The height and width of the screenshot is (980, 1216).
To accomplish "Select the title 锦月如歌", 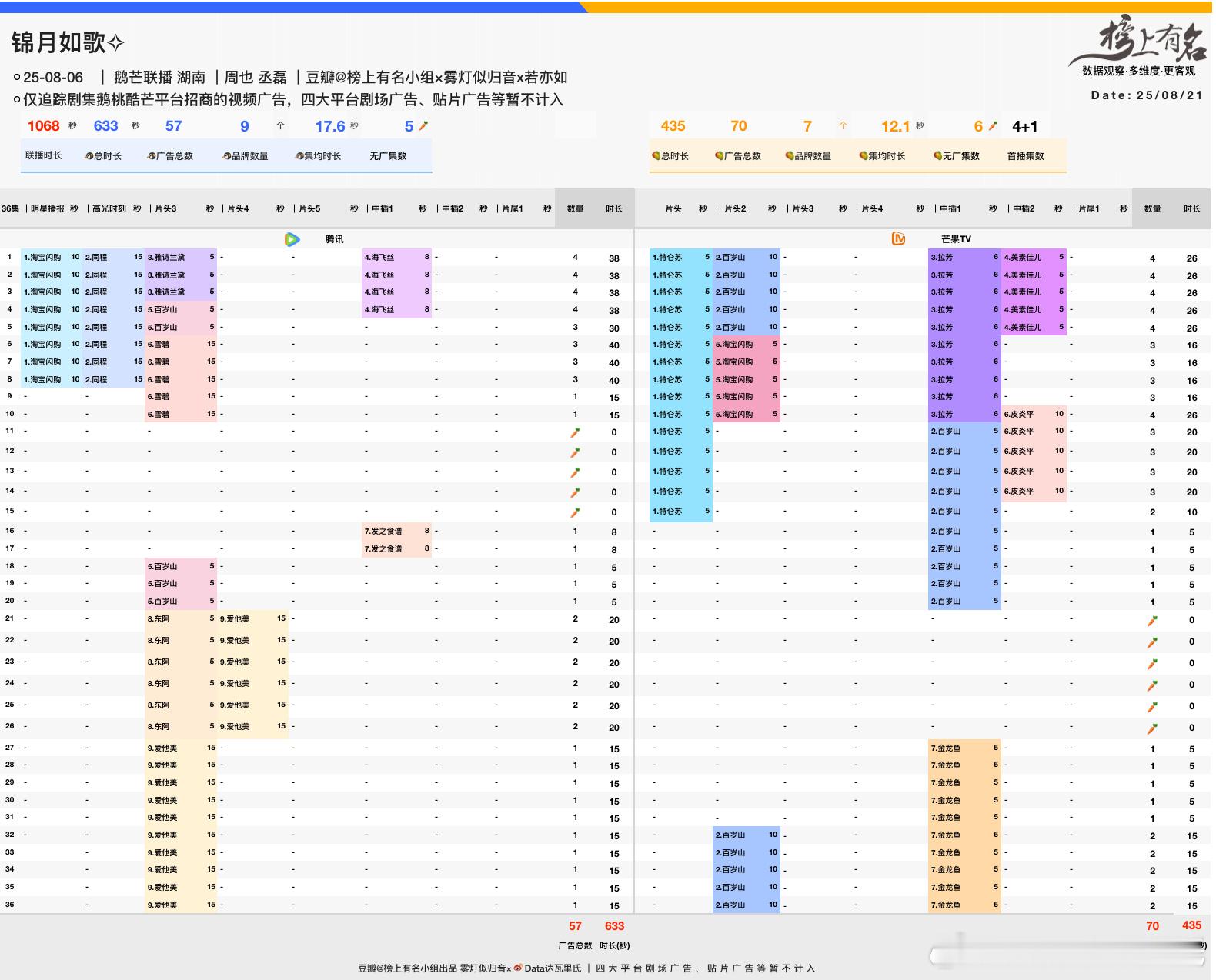I will point(58,42).
